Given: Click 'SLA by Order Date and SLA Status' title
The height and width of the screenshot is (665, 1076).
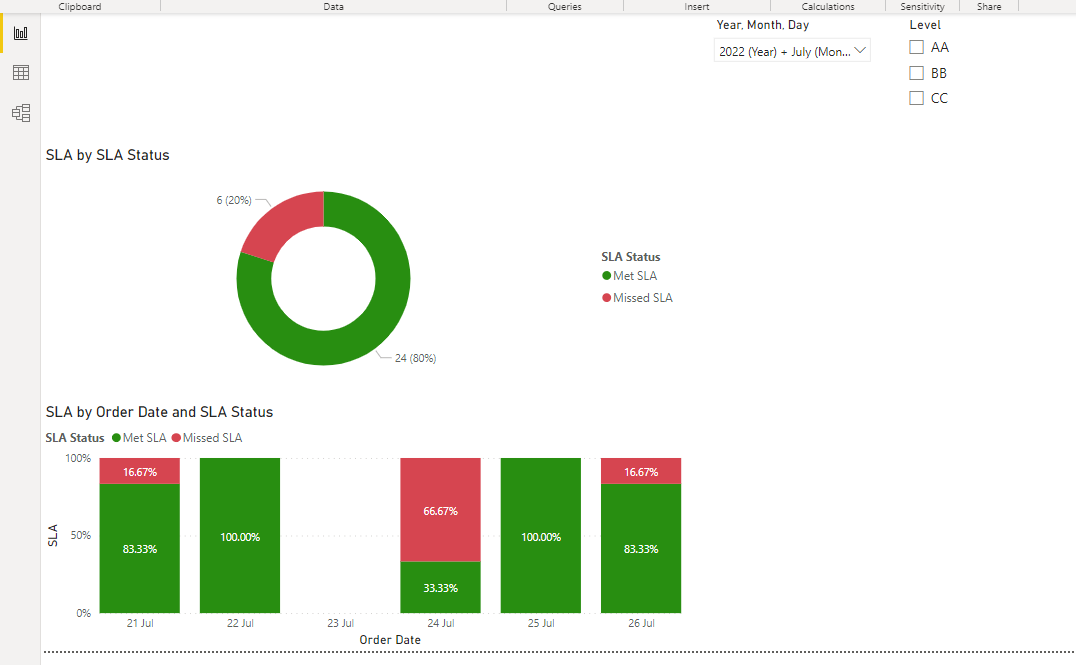Looking at the screenshot, I should pos(159,412).
